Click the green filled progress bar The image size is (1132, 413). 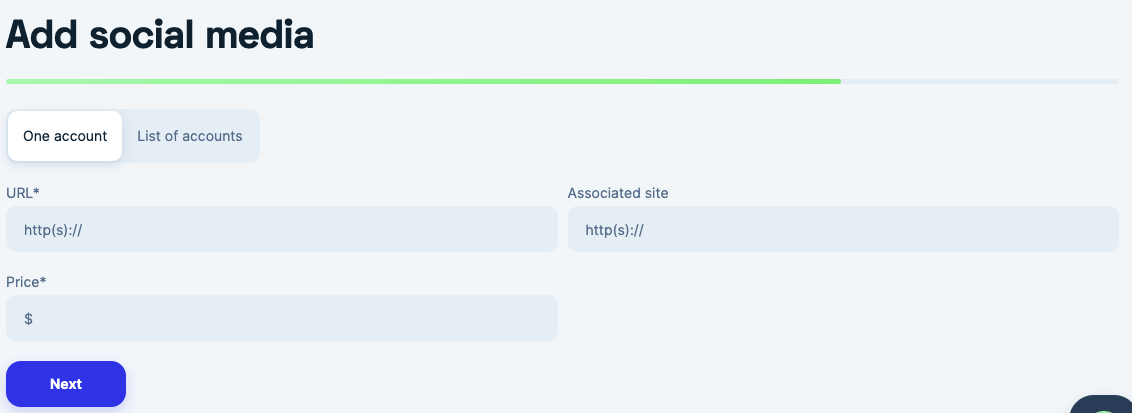click(x=423, y=82)
